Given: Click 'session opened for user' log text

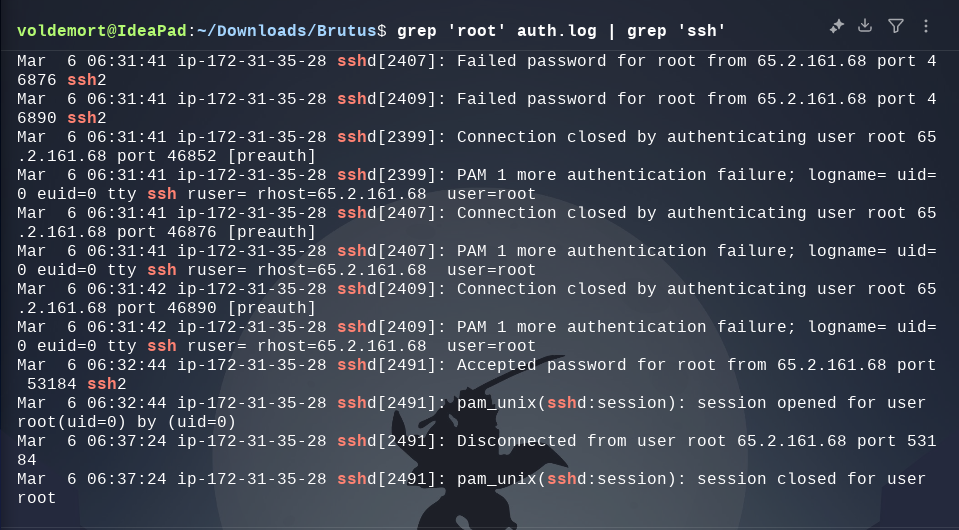Looking at the screenshot, I should [811, 403].
